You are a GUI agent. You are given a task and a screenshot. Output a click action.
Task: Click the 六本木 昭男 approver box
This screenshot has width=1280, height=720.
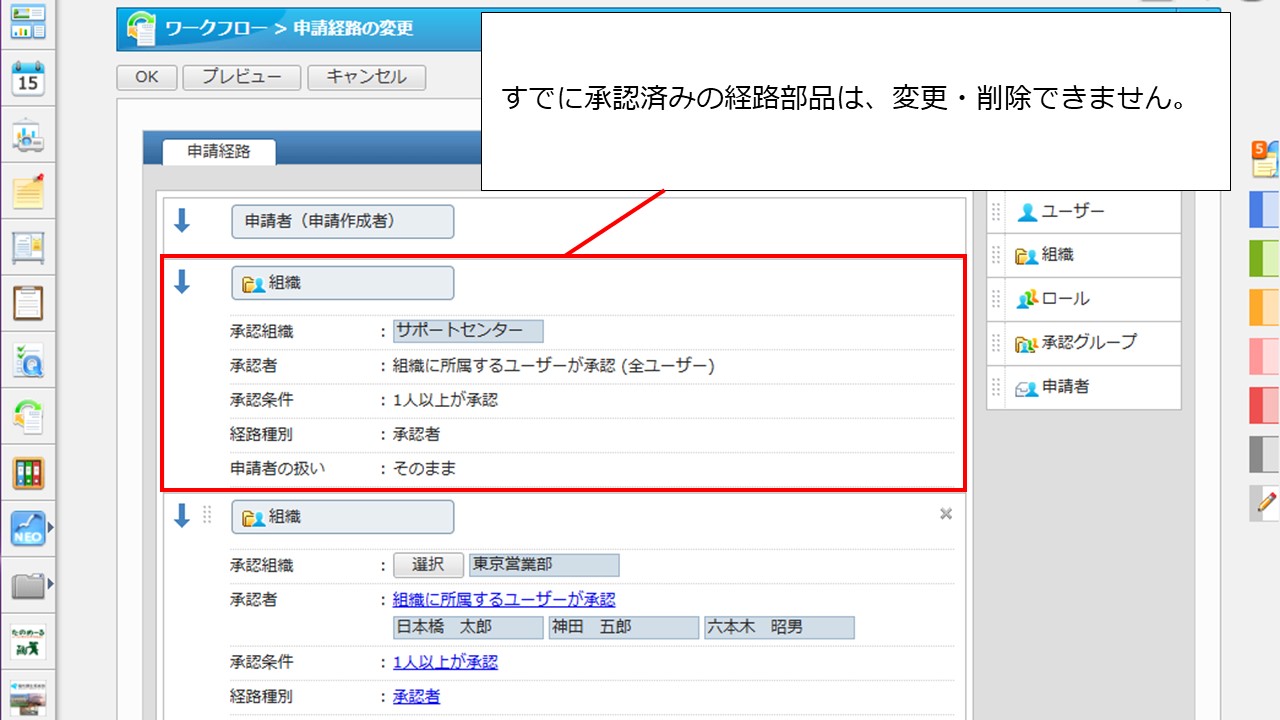pos(779,627)
